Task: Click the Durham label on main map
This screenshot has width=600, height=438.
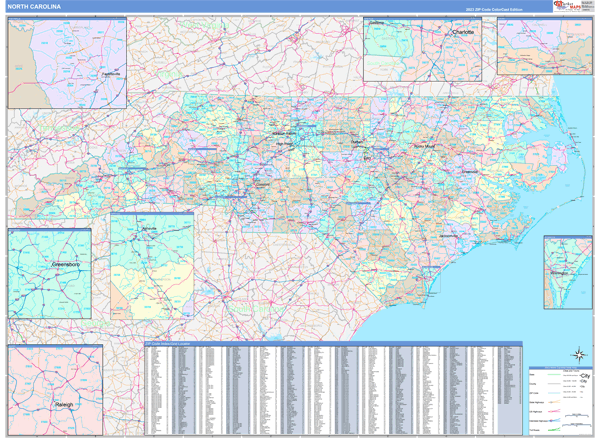Action: [357, 142]
